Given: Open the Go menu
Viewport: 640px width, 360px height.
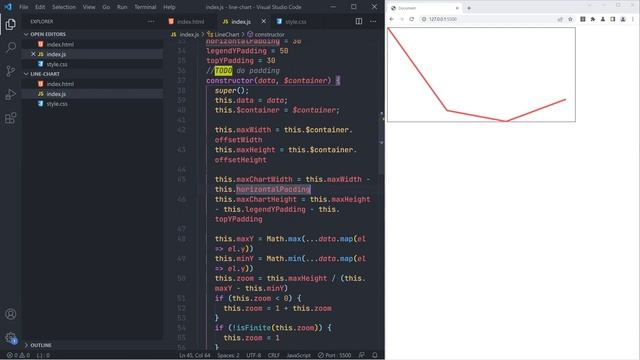Looking at the screenshot, I should coord(106,7).
